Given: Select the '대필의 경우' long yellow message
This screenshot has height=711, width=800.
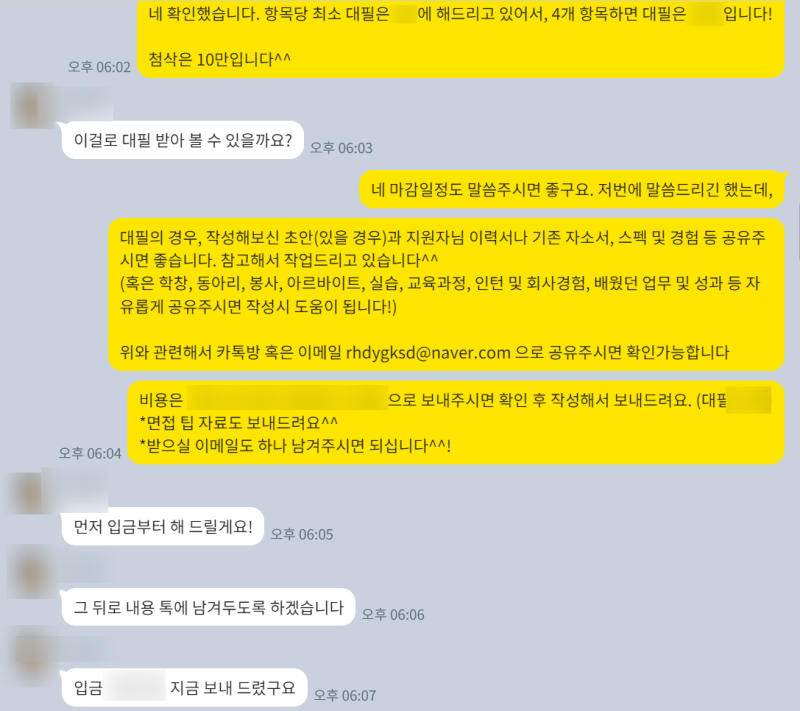Looking at the screenshot, I should click(x=446, y=295).
